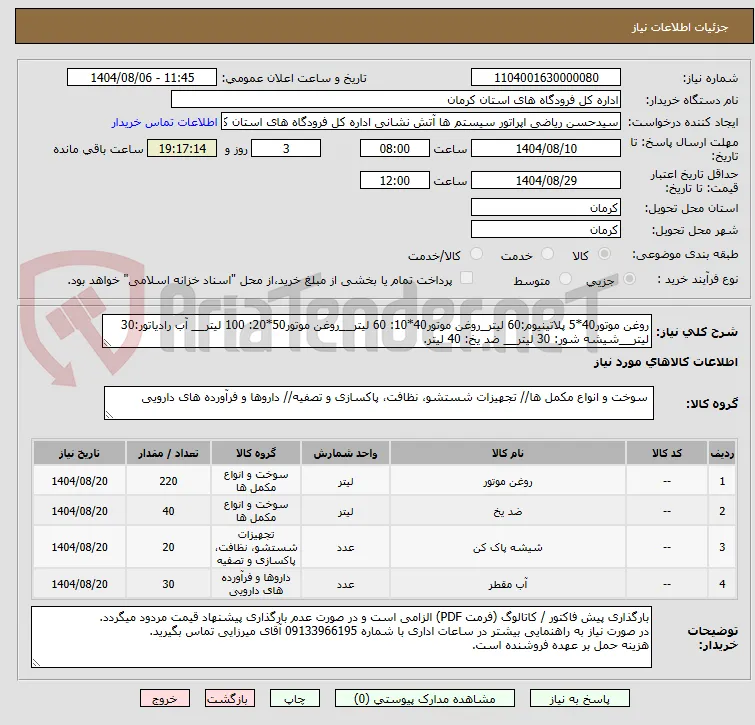The image size is (755, 725).
Task: Grab the resize handle of توضیحات خریدار textarea
Action: click(x=36, y=663)
